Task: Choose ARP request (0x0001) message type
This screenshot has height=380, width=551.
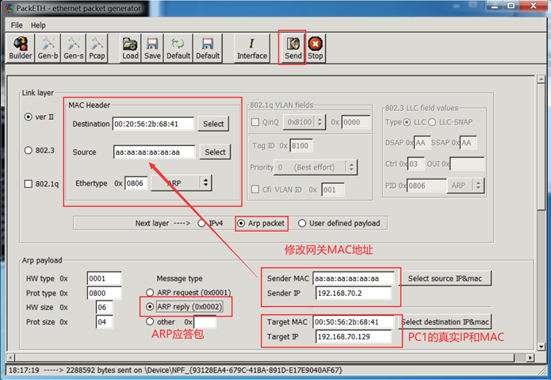Action: click(150, 292)
